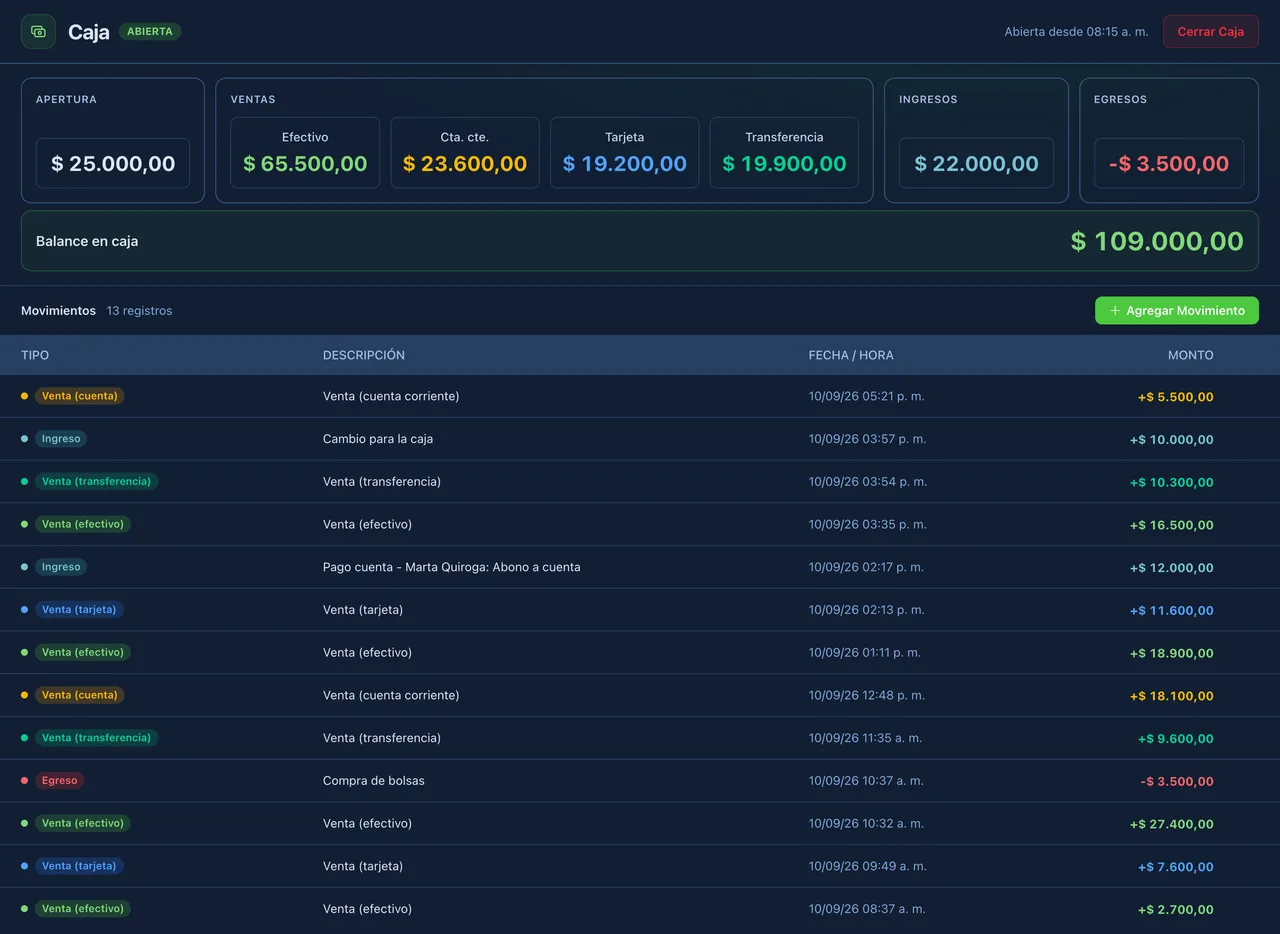Screen dimensions: 1280x934
Task: Select the Apertura amount $ 25.000,00
Action: pos(113,163)
